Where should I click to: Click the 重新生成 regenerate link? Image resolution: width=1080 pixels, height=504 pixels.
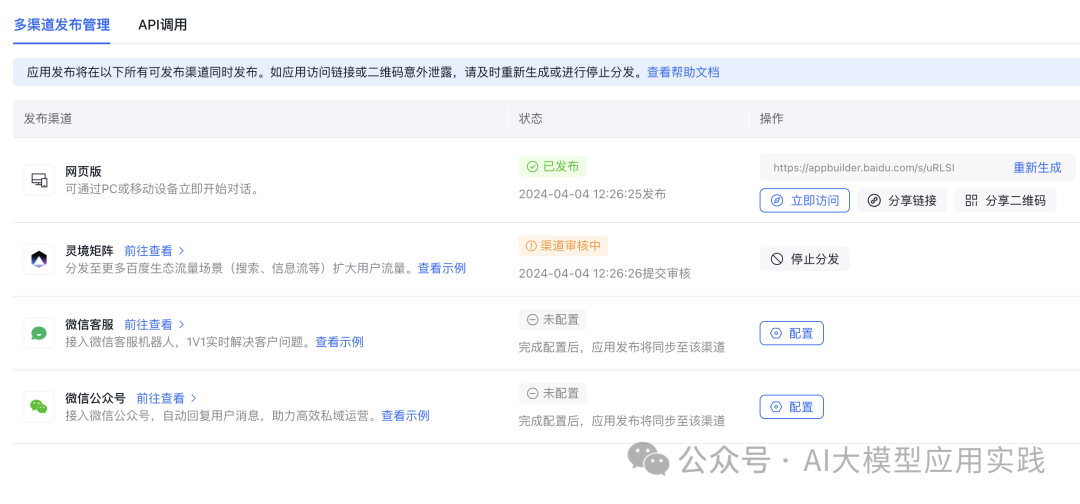point(1037,168)
